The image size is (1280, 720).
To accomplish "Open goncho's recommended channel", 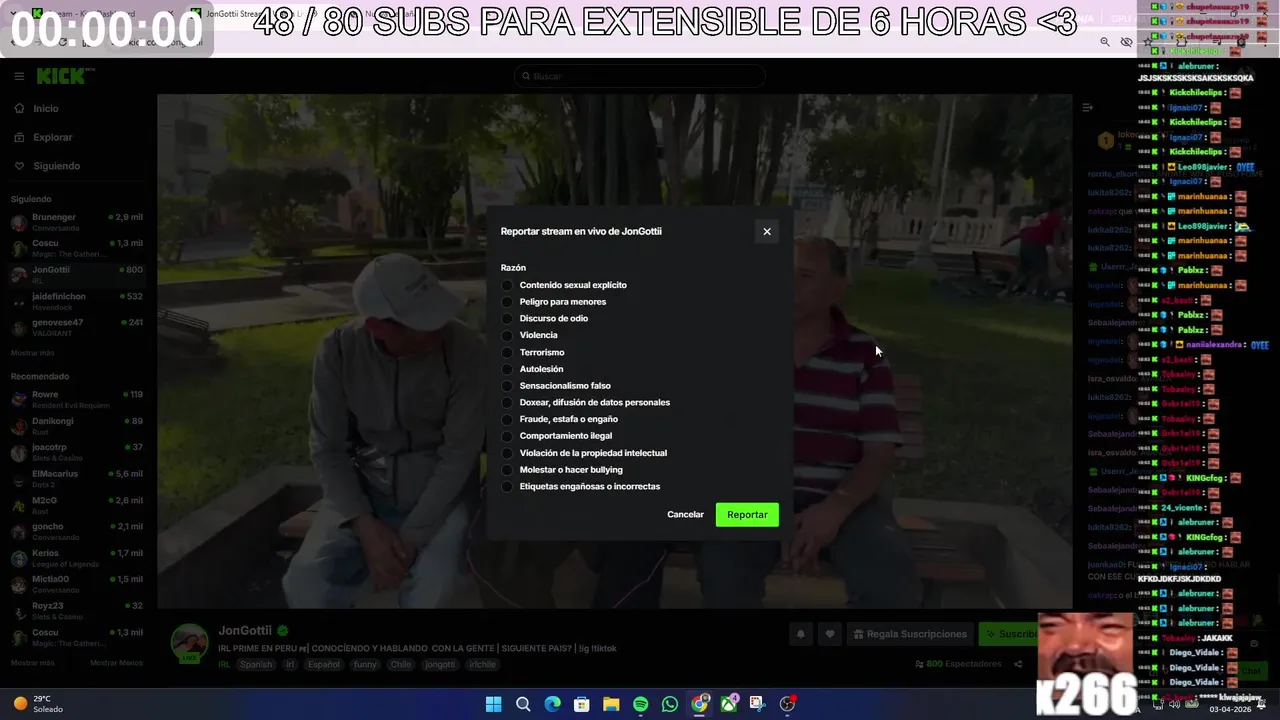I will coord(78,532).
